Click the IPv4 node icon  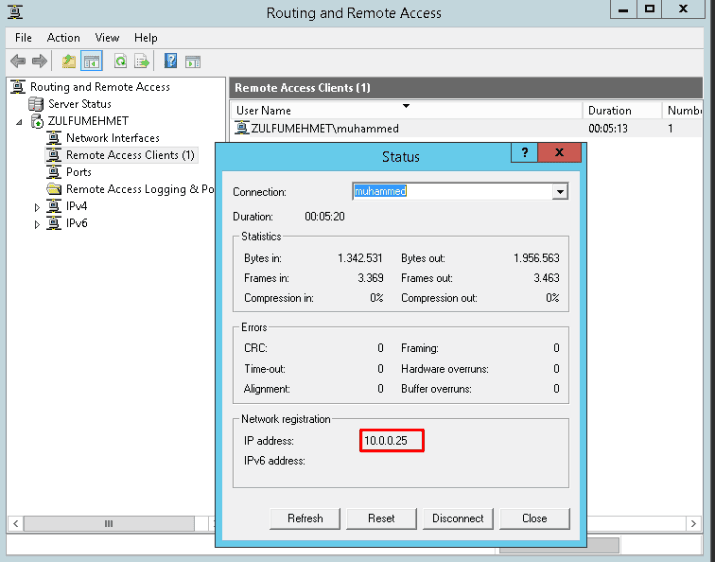point(54,206)
